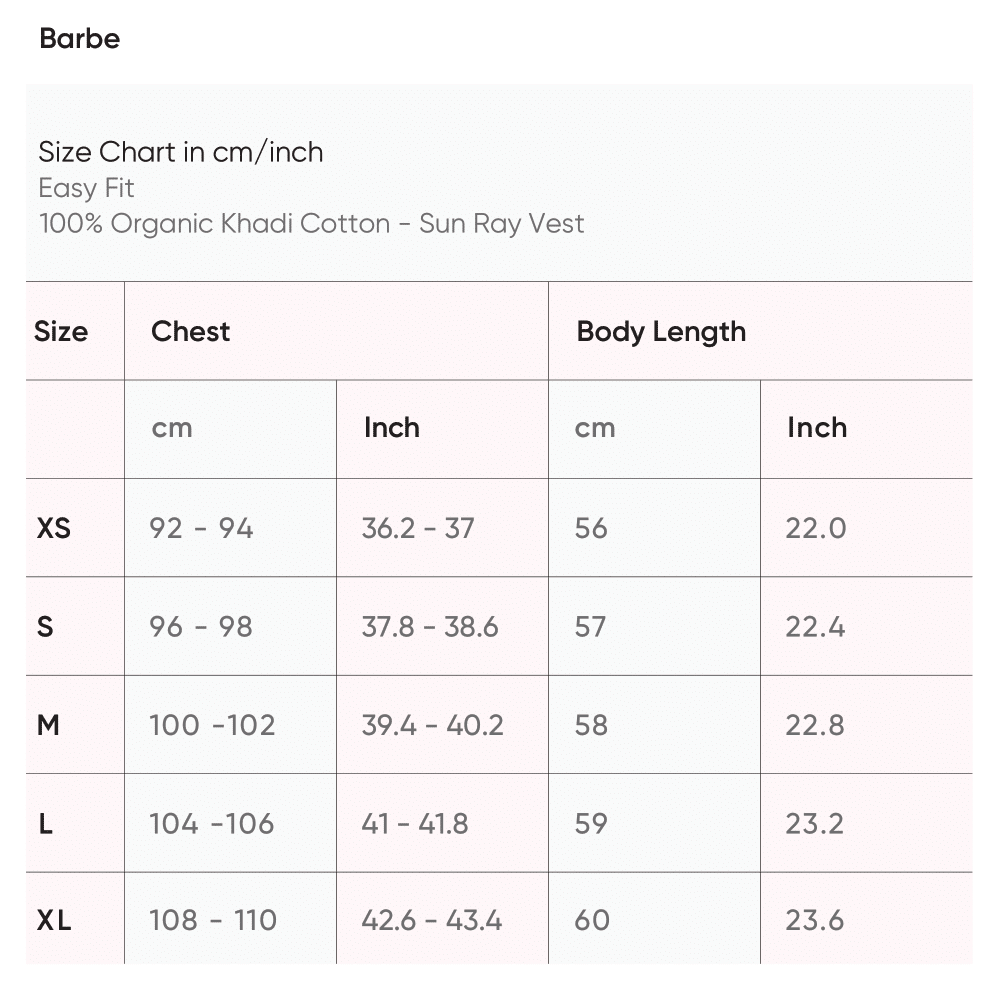
Task: Select the 'Size Chart in cm/inch' heading
Action: click(181, 152)
